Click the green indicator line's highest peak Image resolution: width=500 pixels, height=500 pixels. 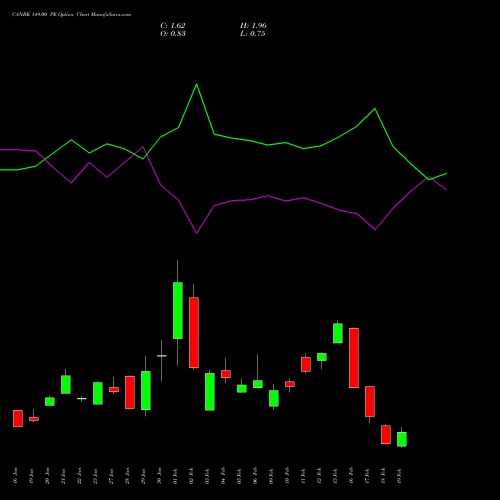[196, 84]
